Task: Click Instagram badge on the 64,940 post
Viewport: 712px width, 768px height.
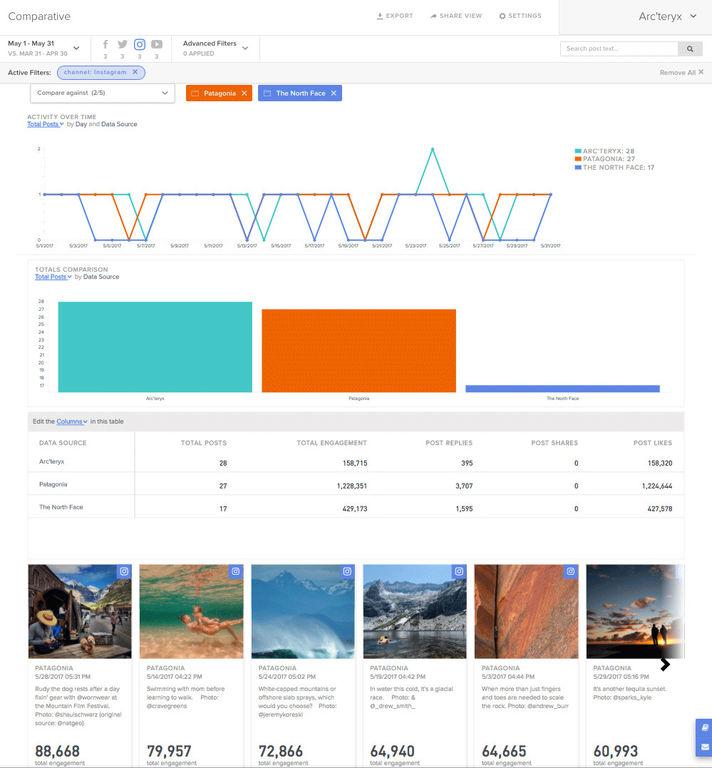Action: [459, 572]
